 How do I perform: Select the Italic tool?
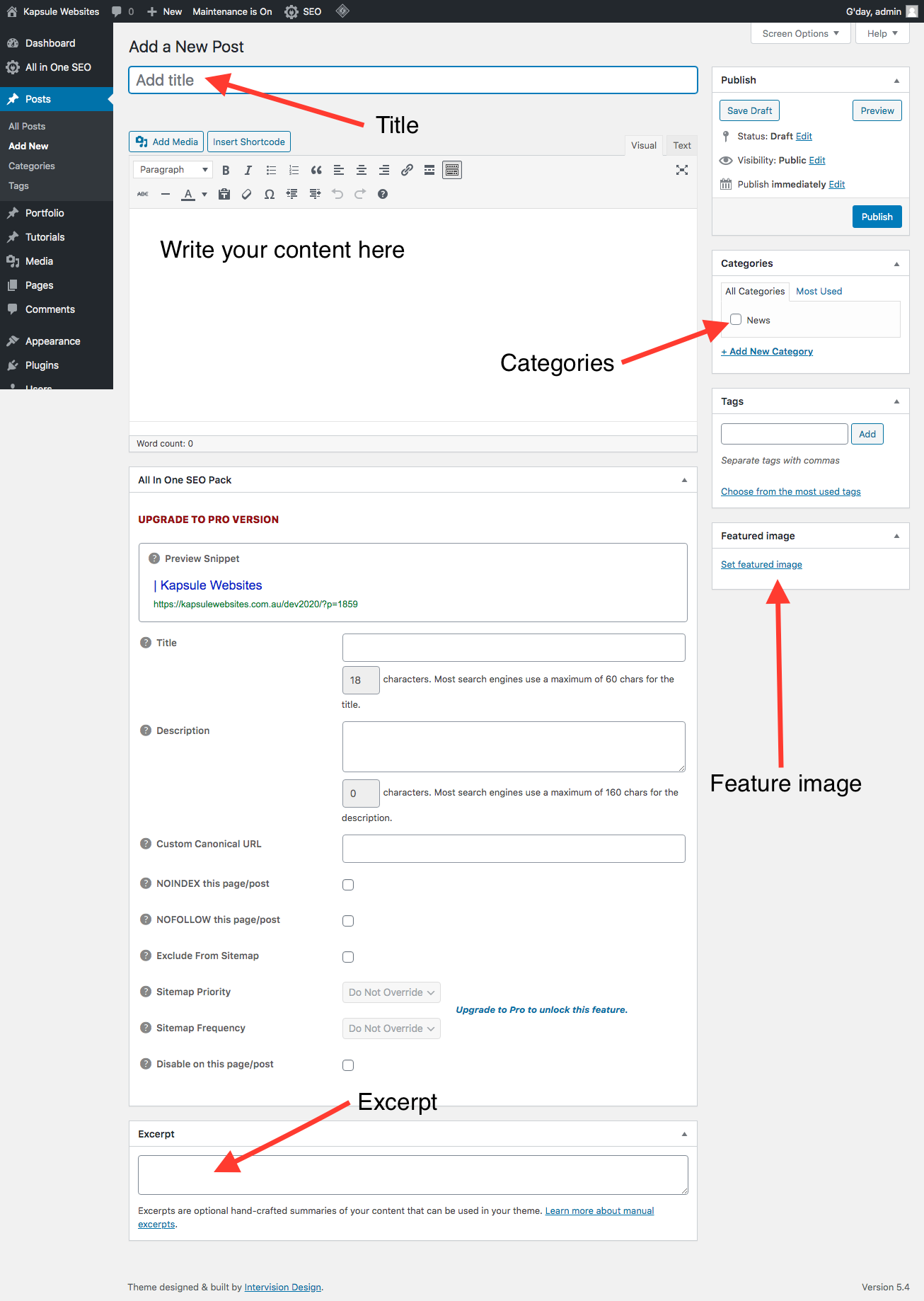[248, 170]
